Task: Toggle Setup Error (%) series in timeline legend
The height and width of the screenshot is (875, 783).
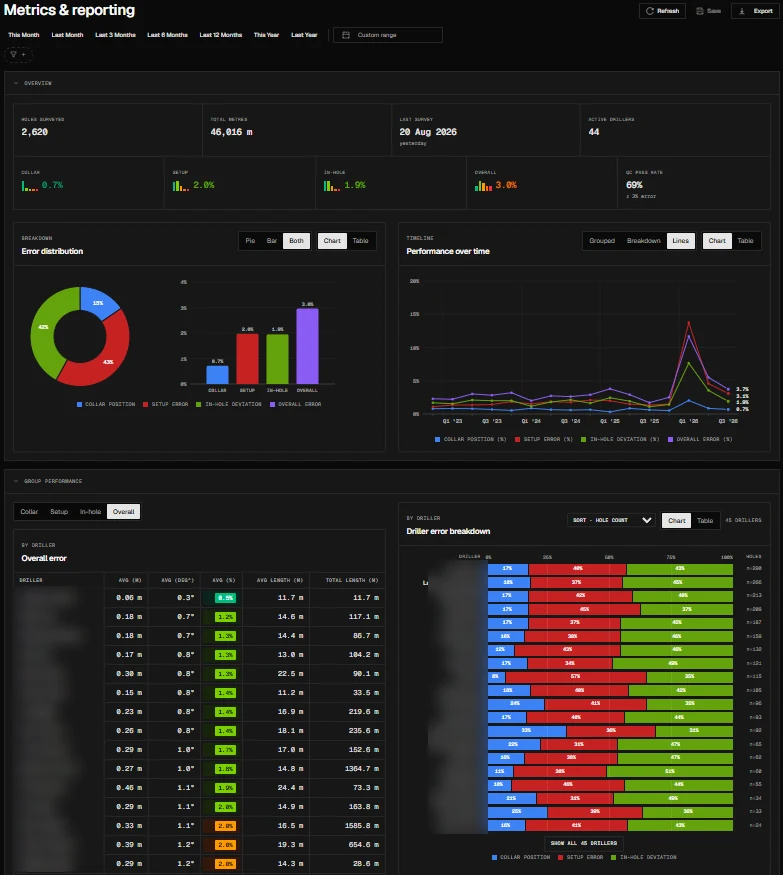Action: tap(544, 439)
